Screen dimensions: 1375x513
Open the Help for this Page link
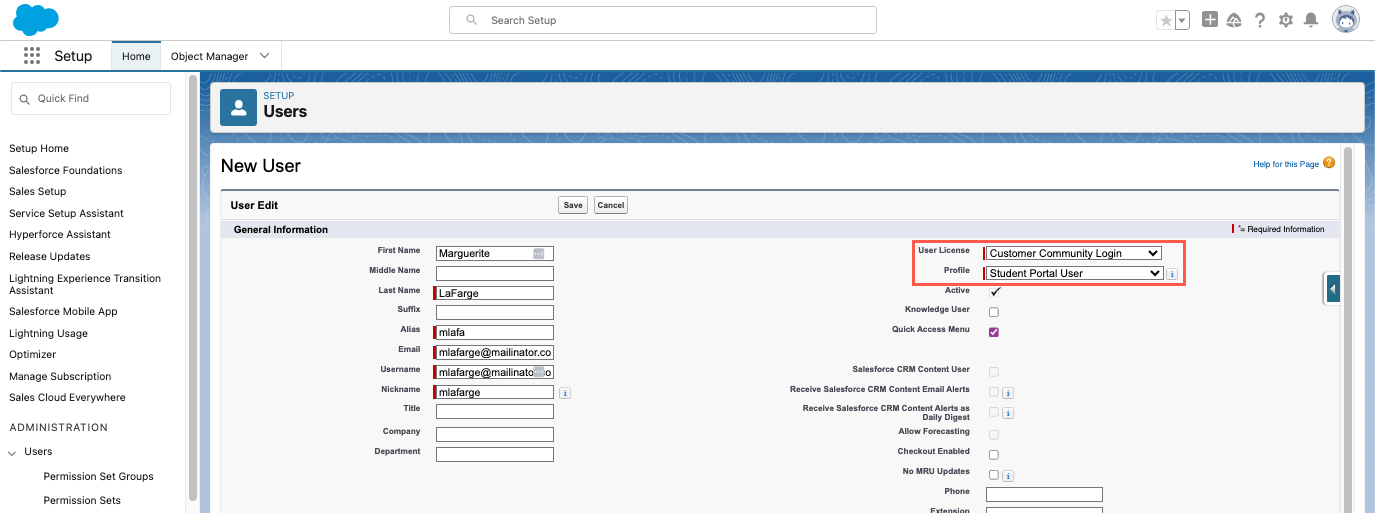[x=1285, y=164]
